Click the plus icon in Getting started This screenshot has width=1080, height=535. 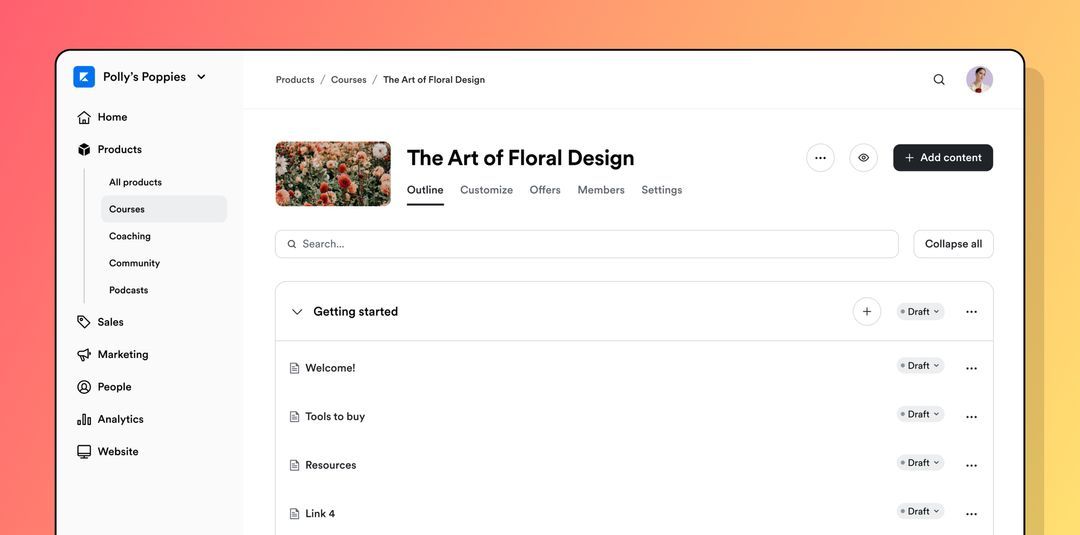point(867,312)
